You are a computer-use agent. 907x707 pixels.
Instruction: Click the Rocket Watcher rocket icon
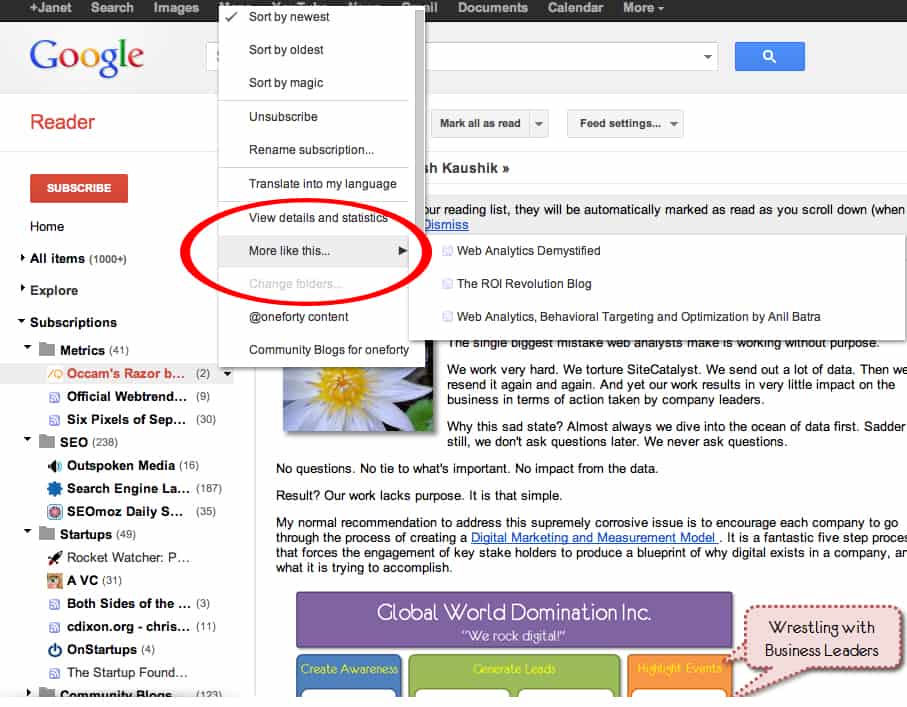(54, 558)
